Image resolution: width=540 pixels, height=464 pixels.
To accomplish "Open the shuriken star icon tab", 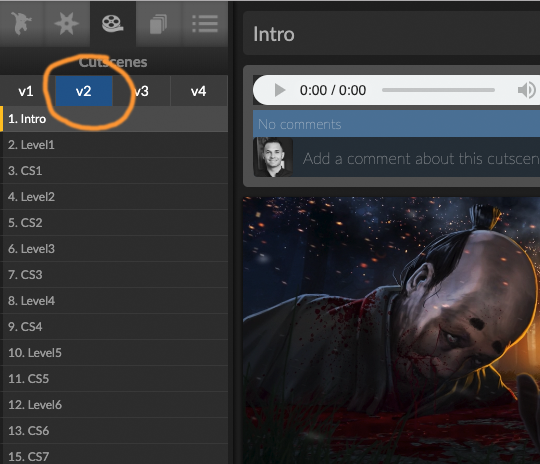I will click(x=66, y=23).
